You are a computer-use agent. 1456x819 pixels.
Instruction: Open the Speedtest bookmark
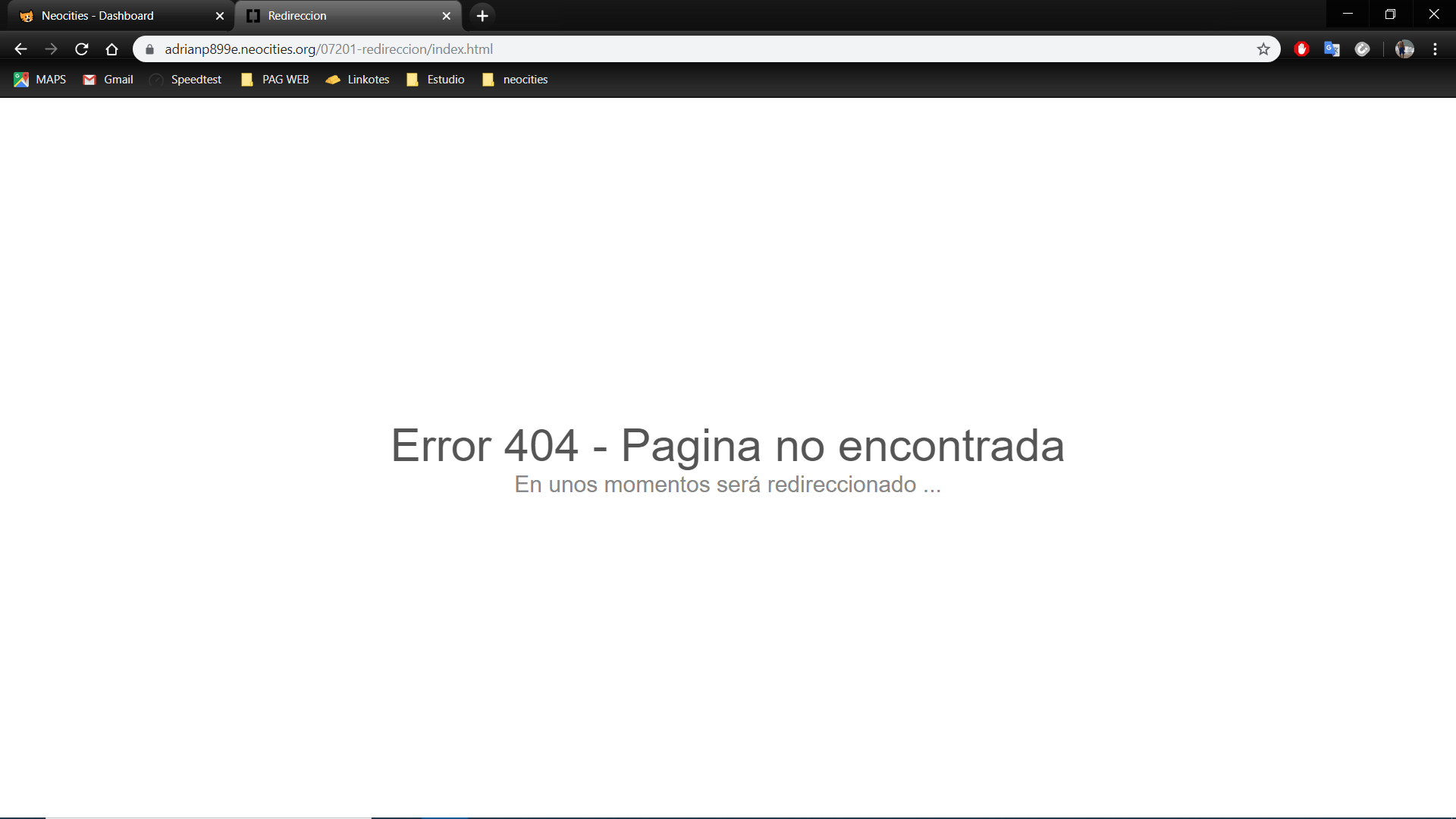tap(186, 80)
